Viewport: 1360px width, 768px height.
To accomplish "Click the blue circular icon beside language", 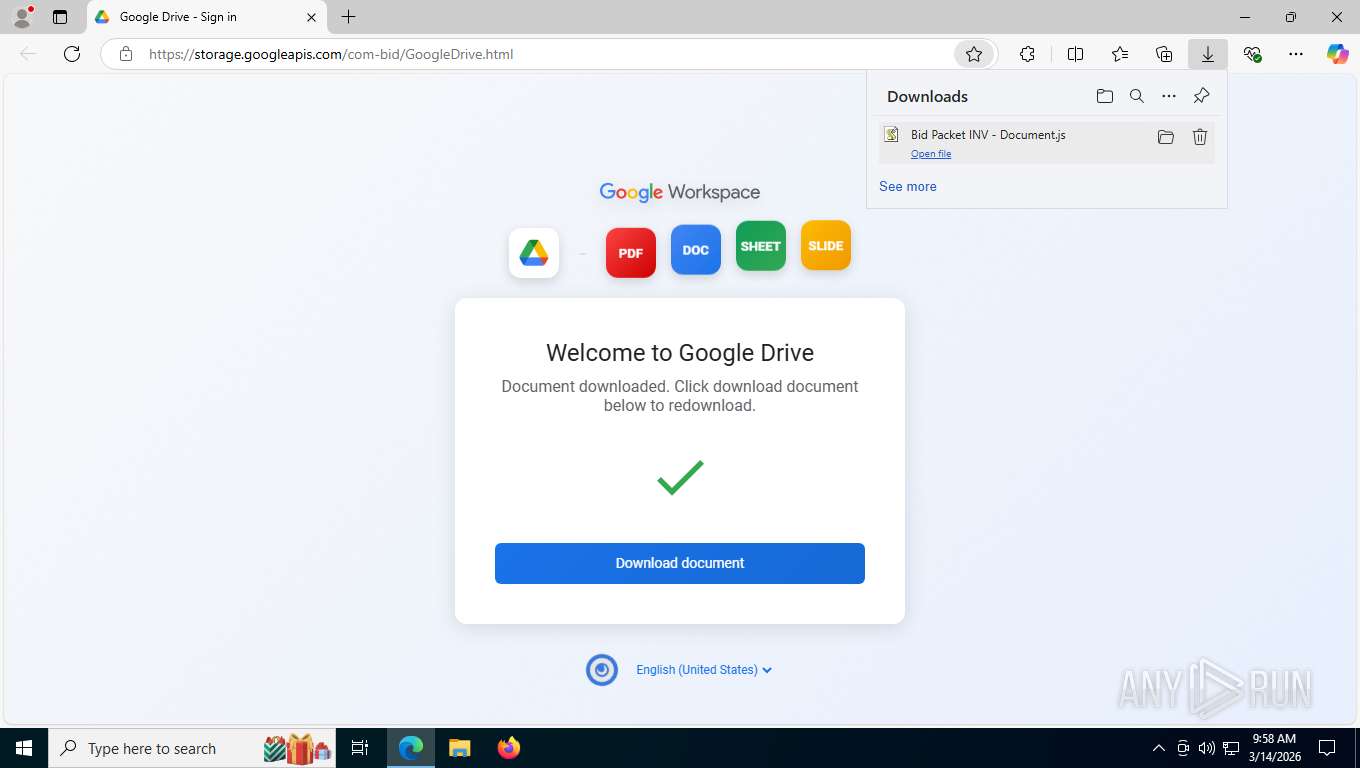I will tap(602, 670).
